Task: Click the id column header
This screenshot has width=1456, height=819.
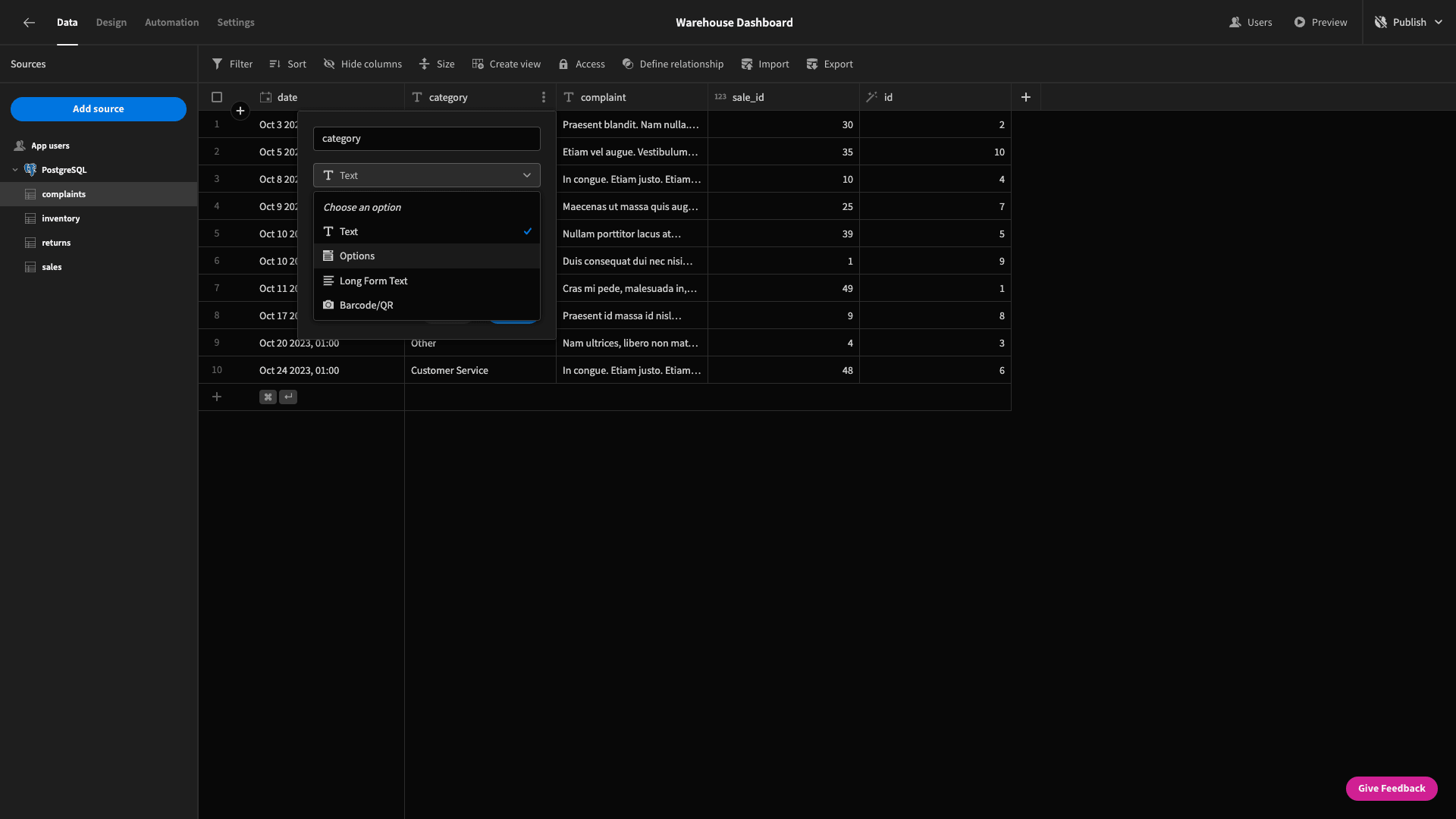Action: (x=935, y=97)
